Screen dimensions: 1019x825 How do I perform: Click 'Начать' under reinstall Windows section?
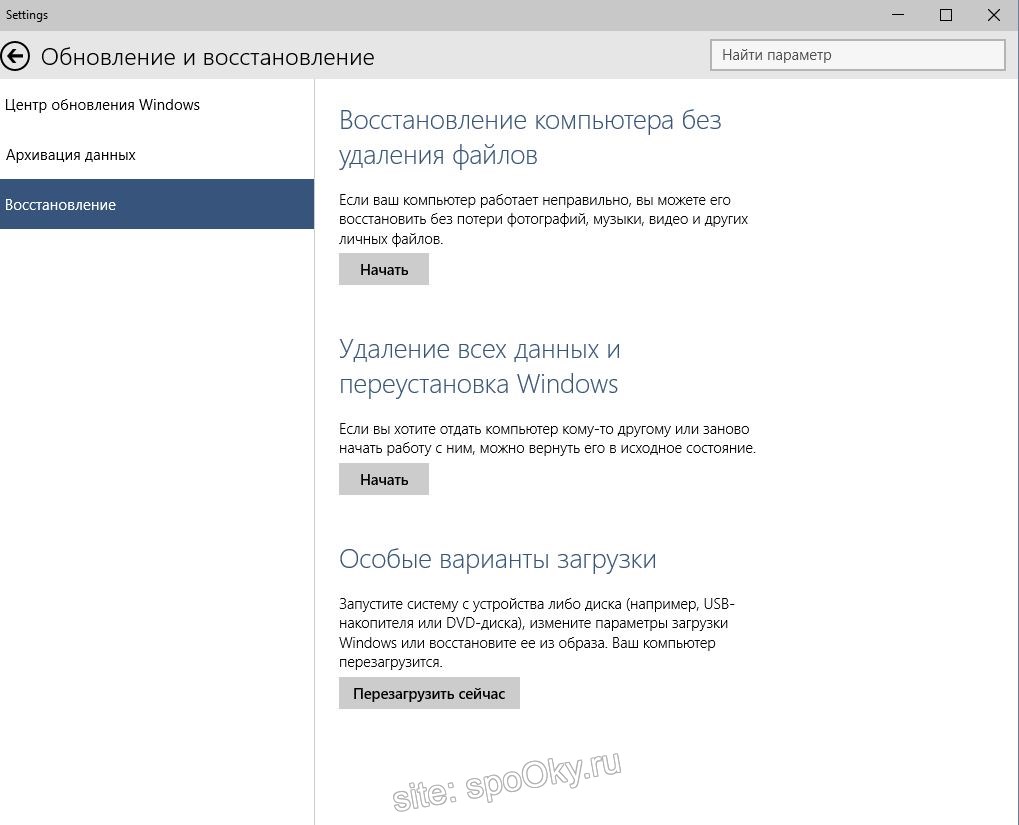pyautogui.click(x=383, y=479)
